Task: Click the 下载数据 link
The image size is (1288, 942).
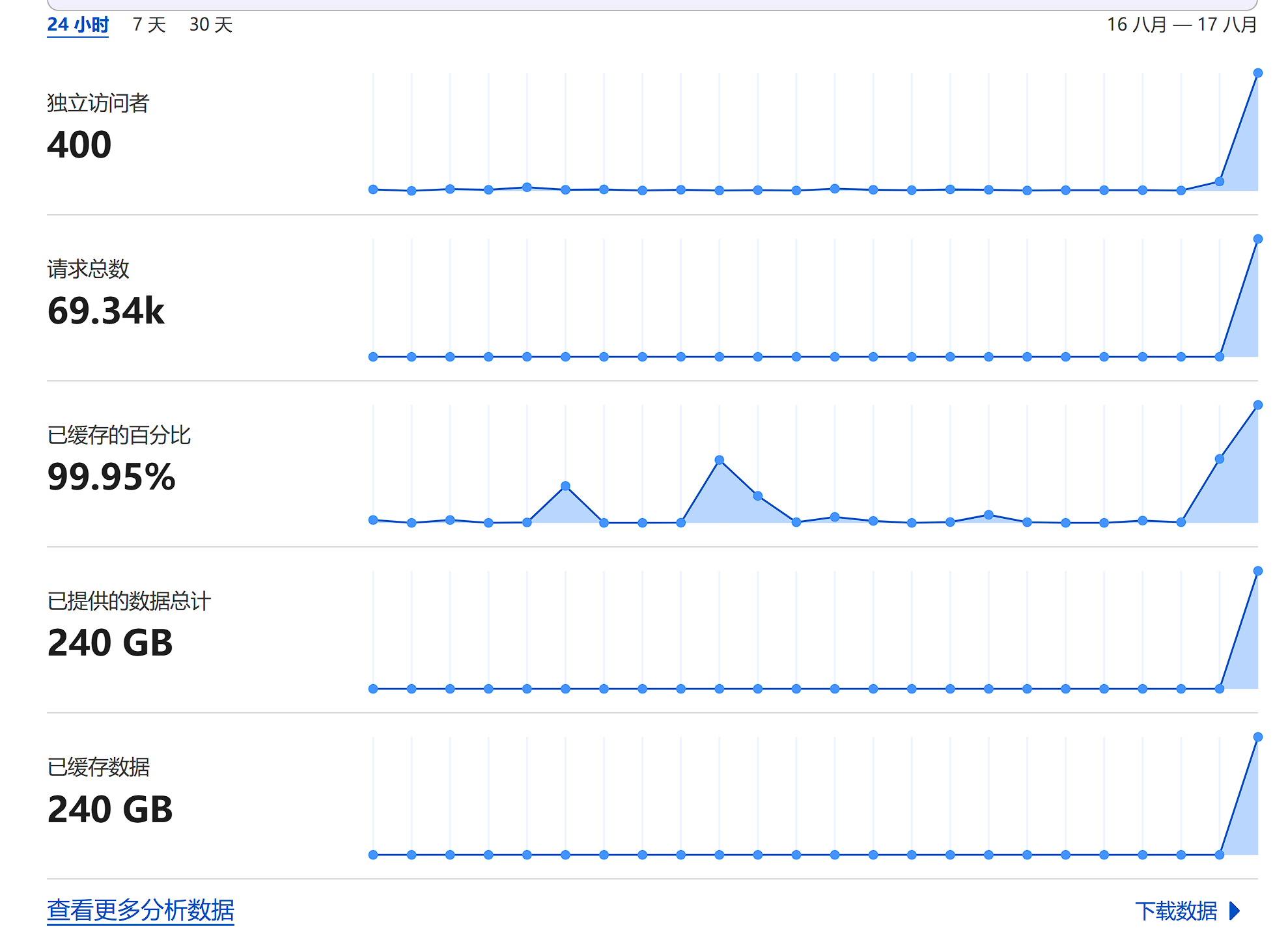Action: pos(1176,911)
